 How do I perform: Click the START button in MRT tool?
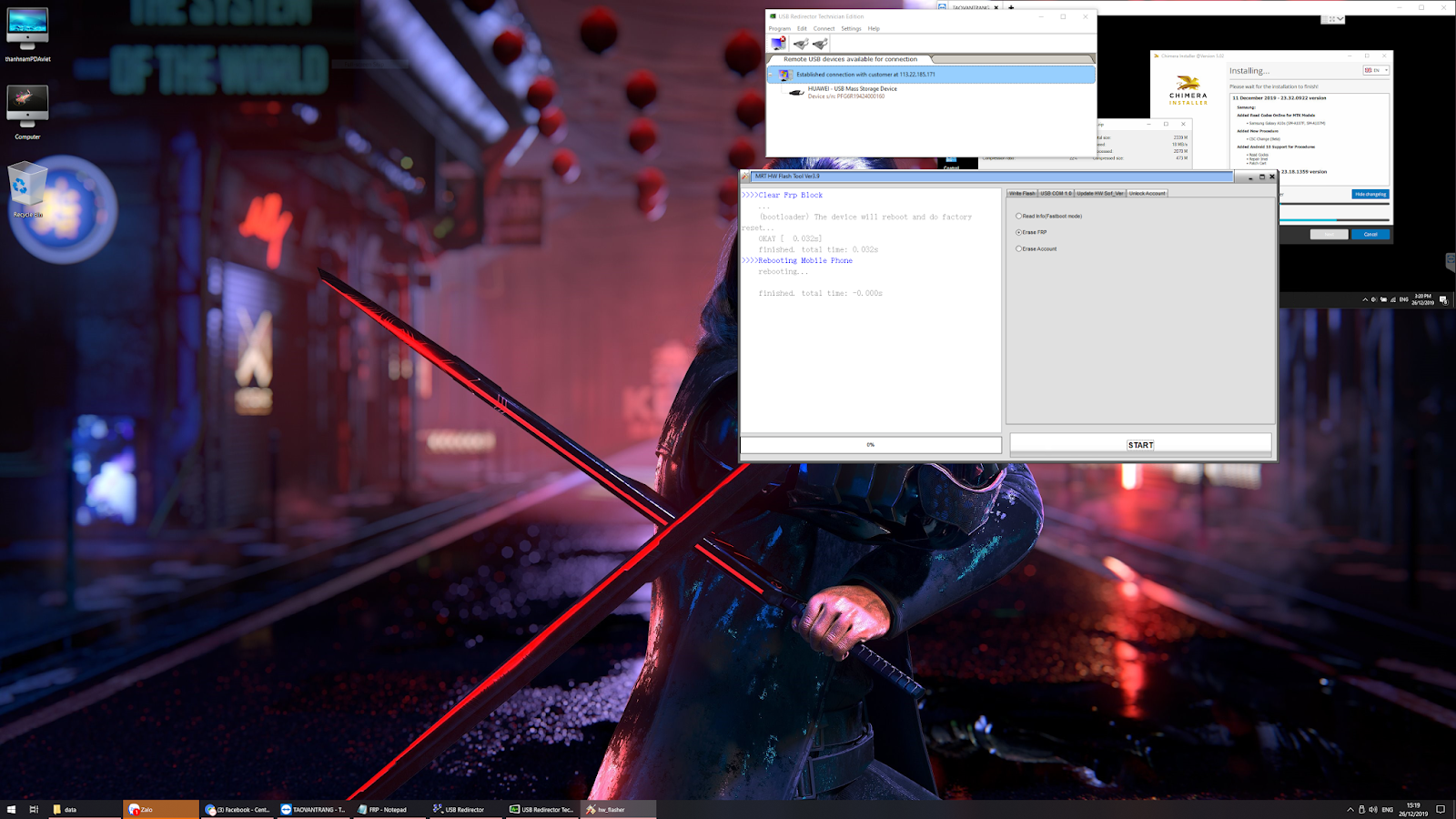[1140, 445]
